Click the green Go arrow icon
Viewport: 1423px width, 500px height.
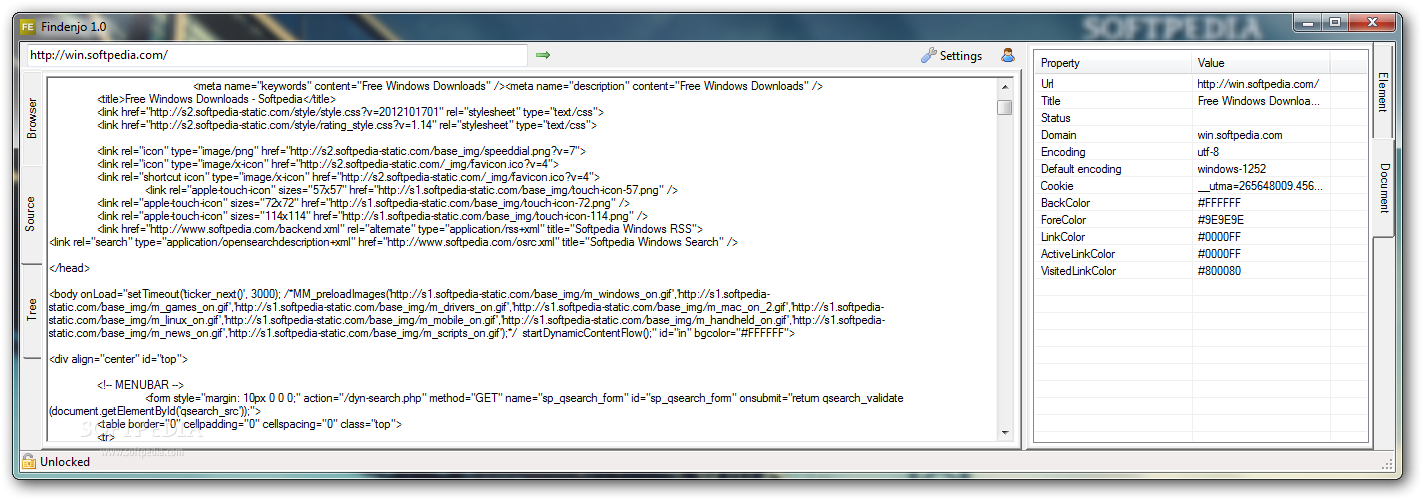pos(543,55)
